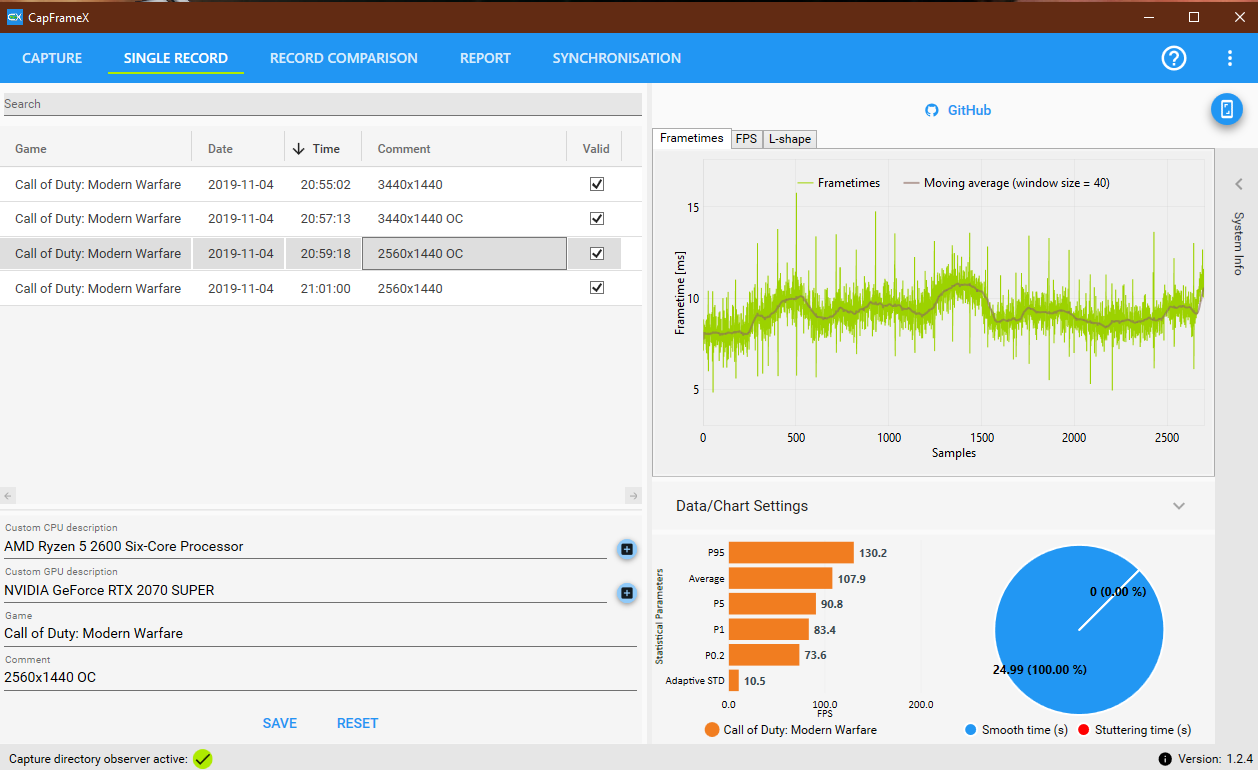Image resolution: width=1258 pixels, height=770 pixels.
Task: Toggle Valid checkbox for 2560x1440 OC record
Action: 597,253
